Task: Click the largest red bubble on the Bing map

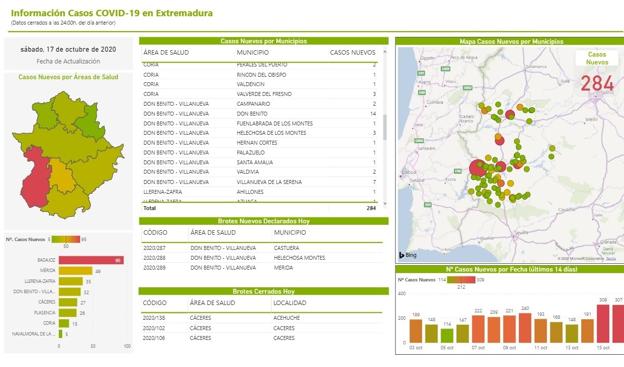Action: (478, 168)
